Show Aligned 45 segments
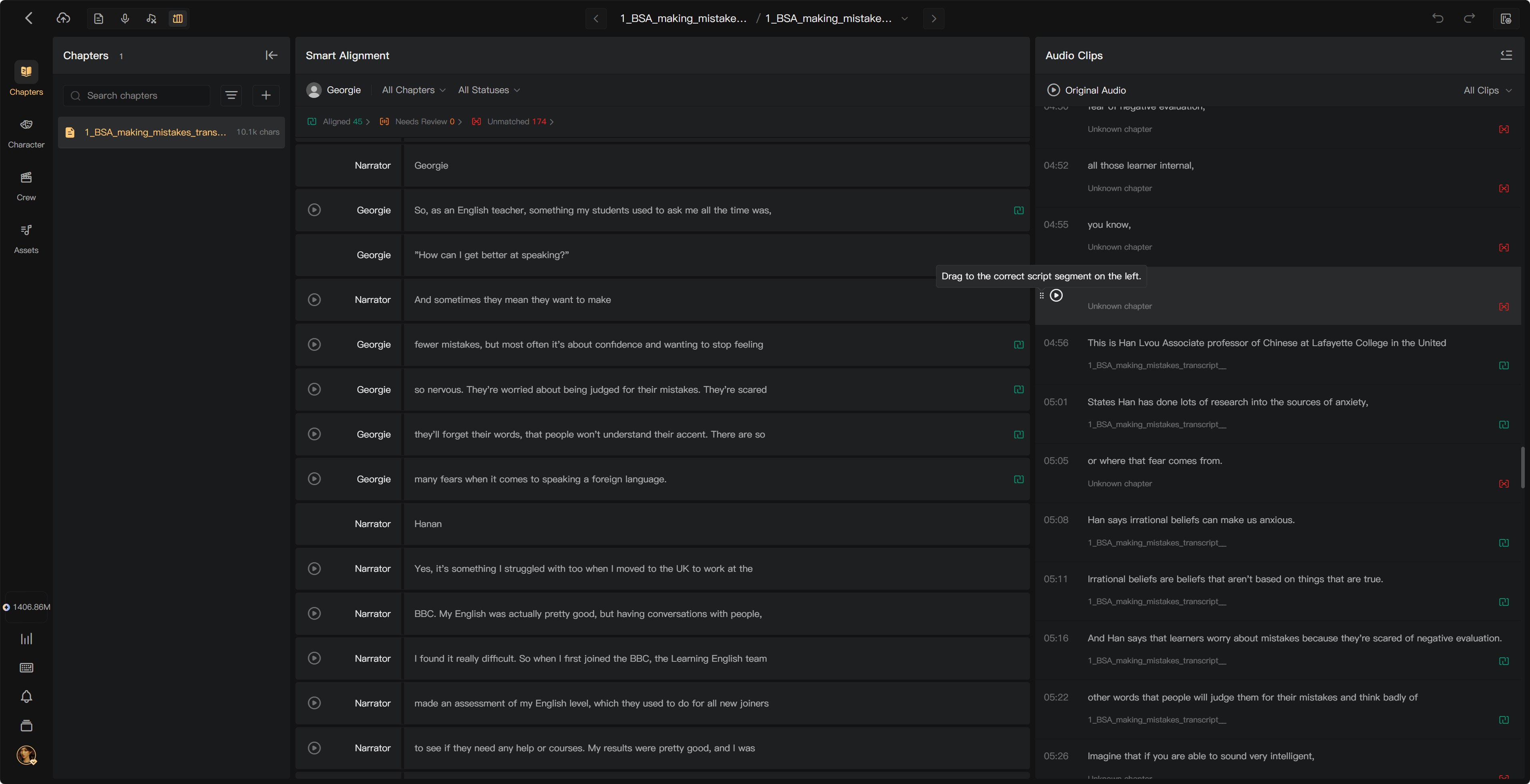The image size is (1530, 784). click(339, 121)
